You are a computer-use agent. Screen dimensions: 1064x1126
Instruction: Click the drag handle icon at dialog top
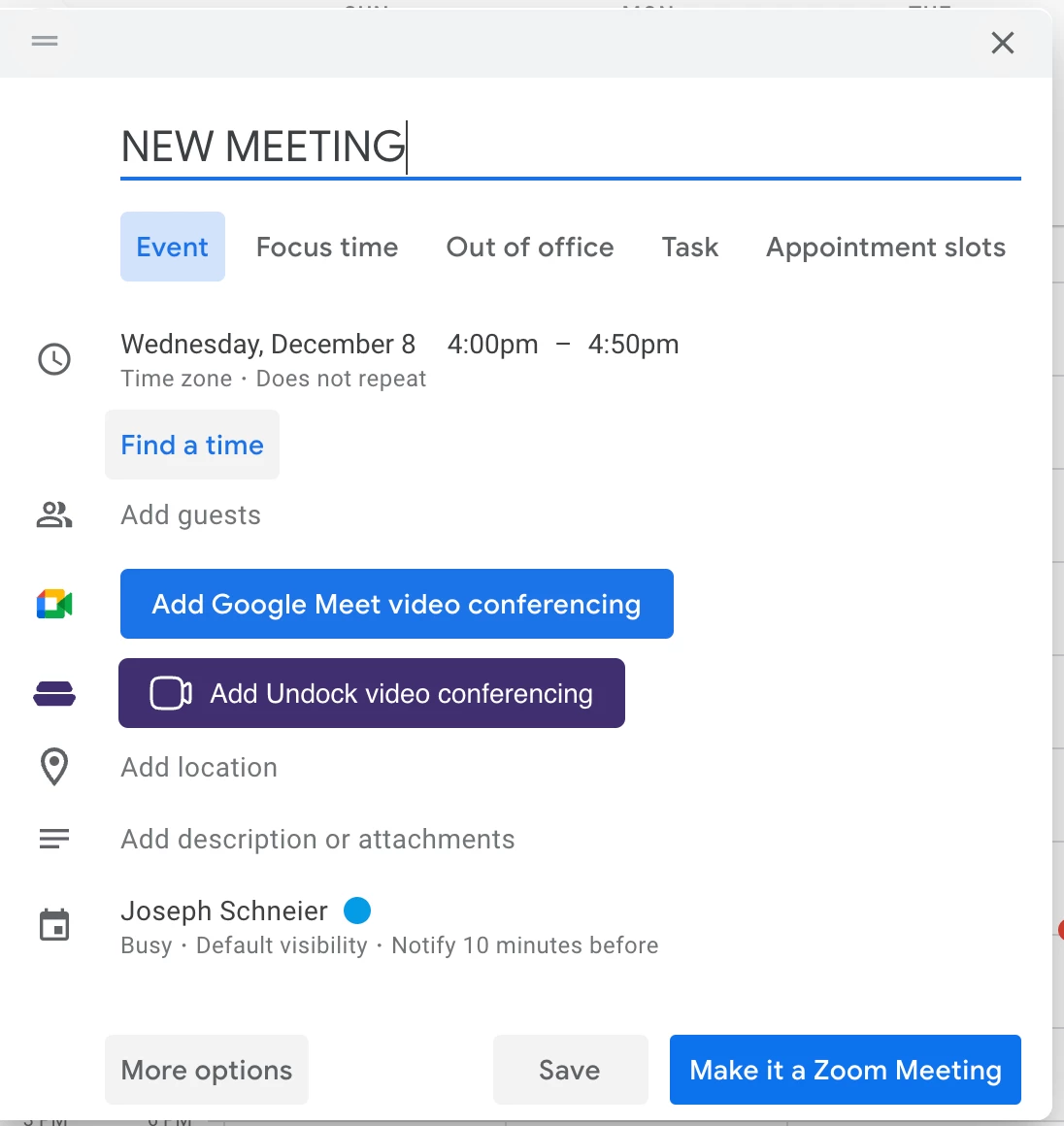45,41
